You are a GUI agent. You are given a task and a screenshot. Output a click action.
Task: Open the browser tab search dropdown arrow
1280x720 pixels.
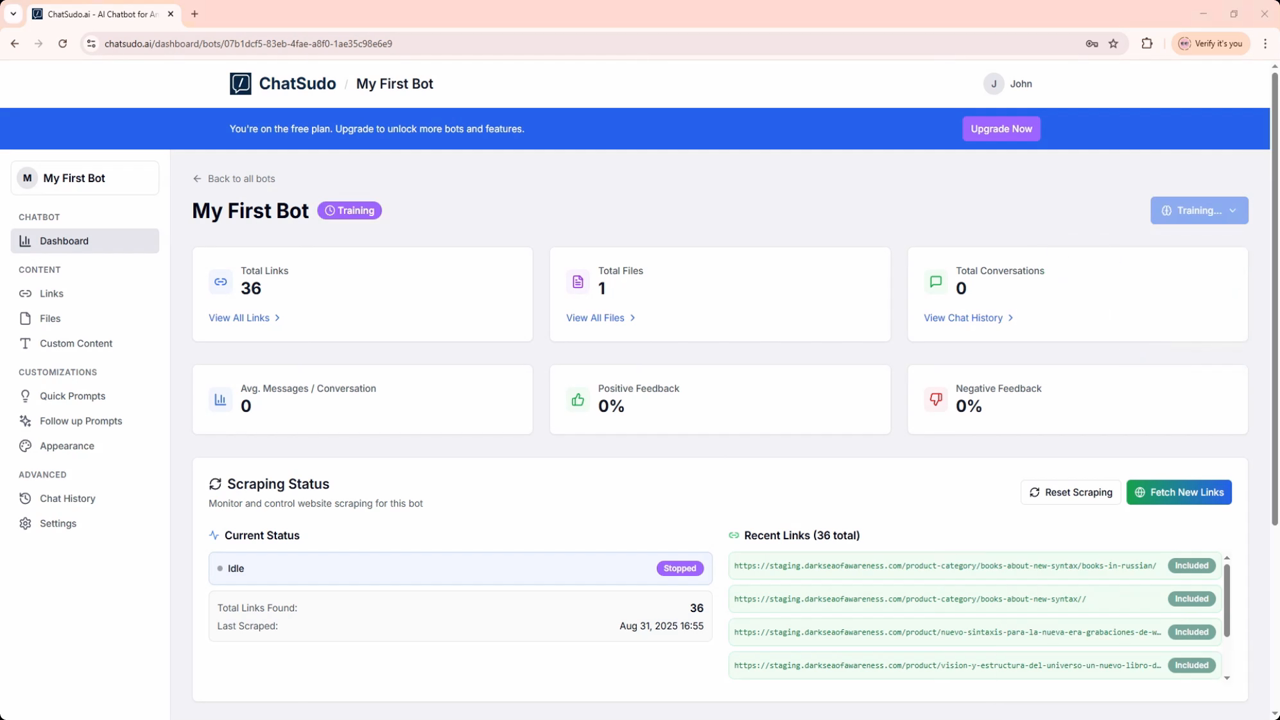(13, 14)
